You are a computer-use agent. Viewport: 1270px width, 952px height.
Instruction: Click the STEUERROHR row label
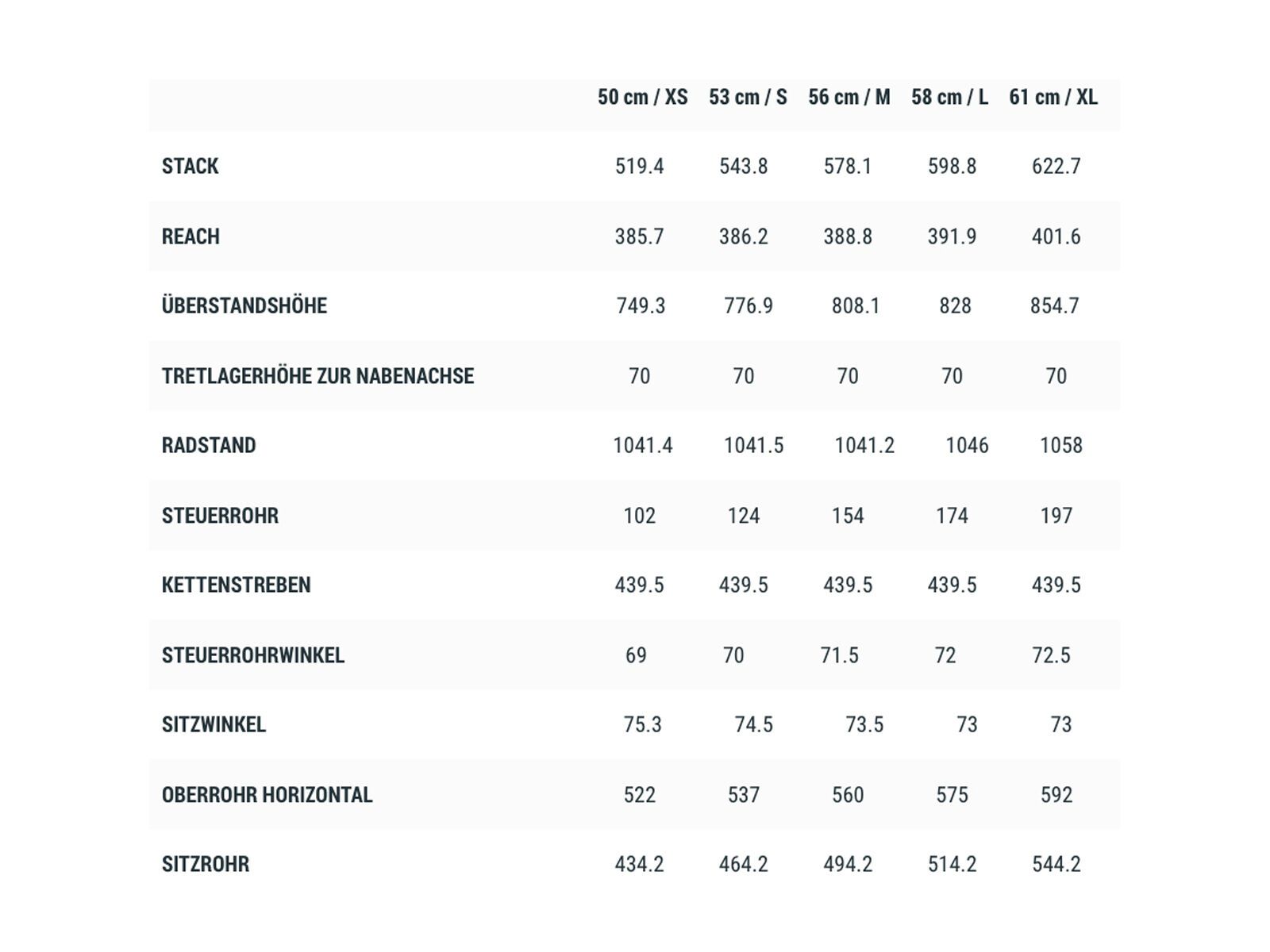click(220, 516)
